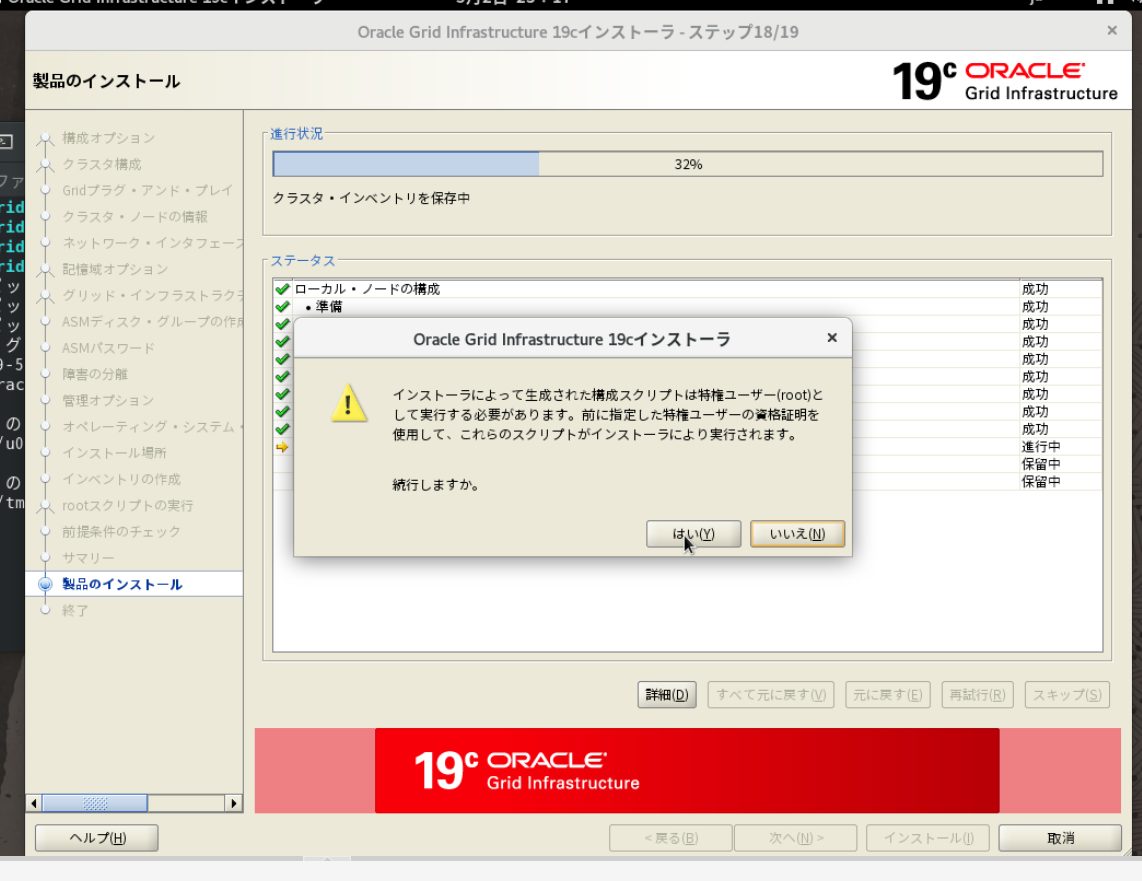Select クラスタ・ノードの情報 step
This screenshot has height=881, width=1142.
pyautogui.click(x=135, y=216)
